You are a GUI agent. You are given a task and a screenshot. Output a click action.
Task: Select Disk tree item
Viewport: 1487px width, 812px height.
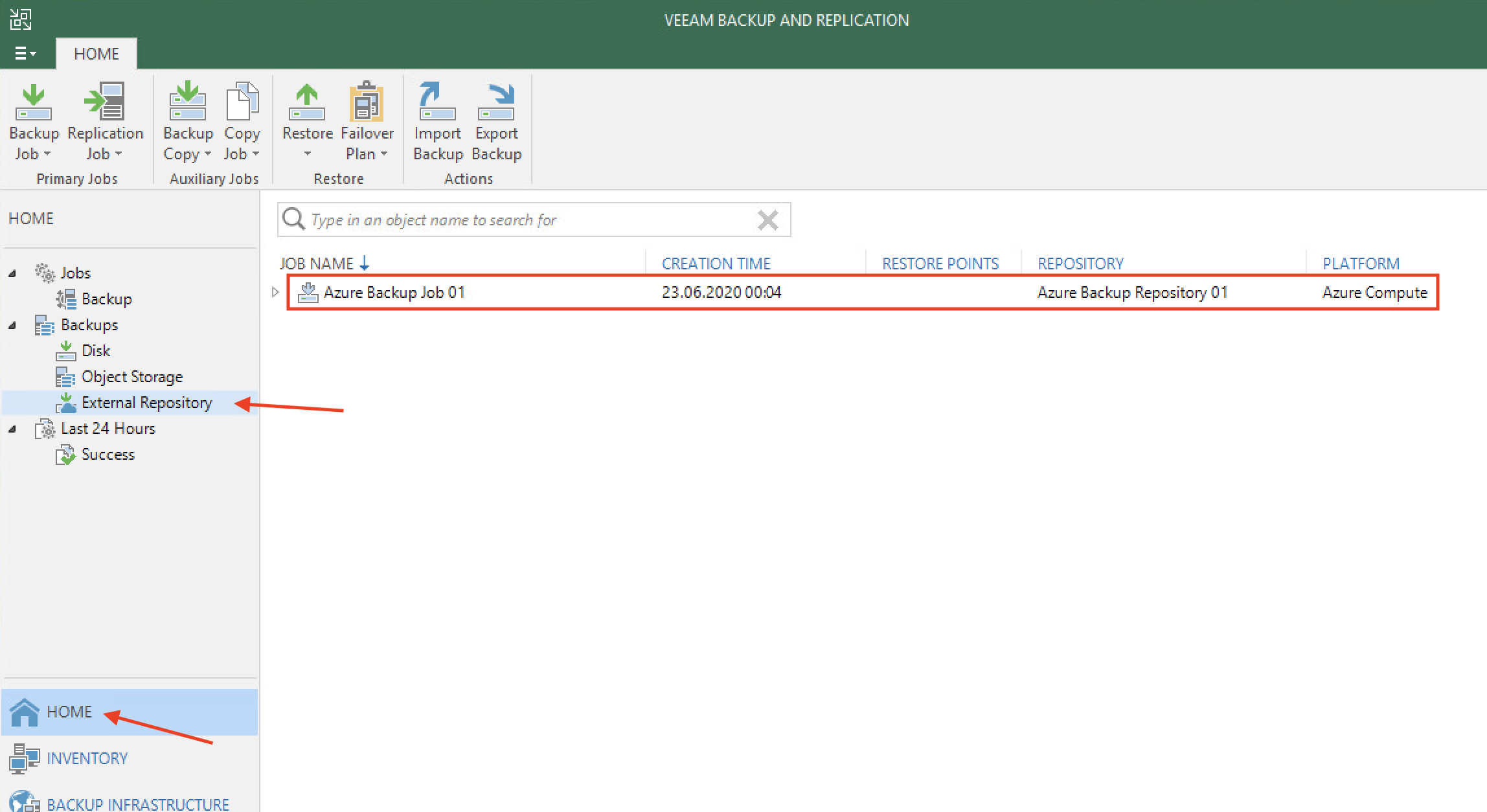tap(96, 351)
